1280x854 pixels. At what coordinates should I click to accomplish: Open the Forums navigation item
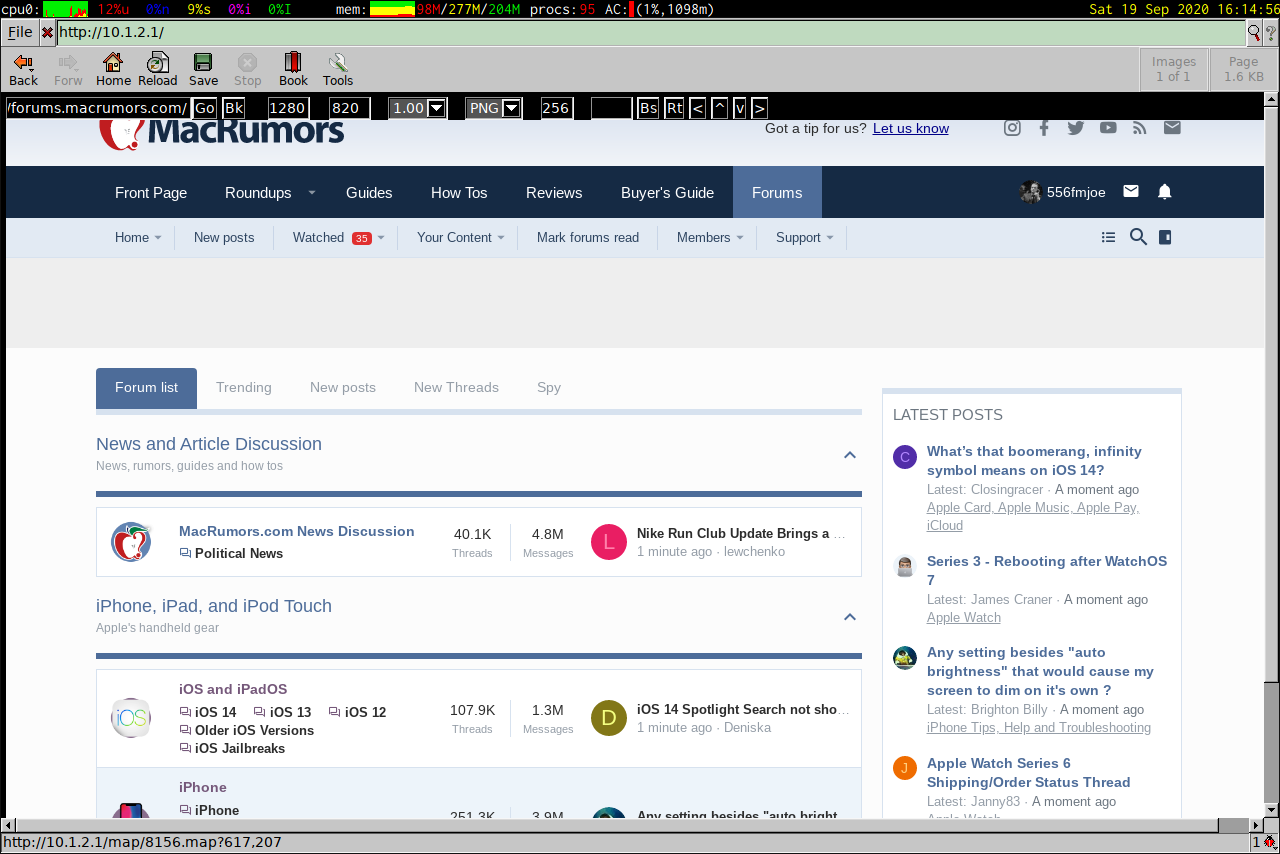pyautogui.click(x=777, y=192)
